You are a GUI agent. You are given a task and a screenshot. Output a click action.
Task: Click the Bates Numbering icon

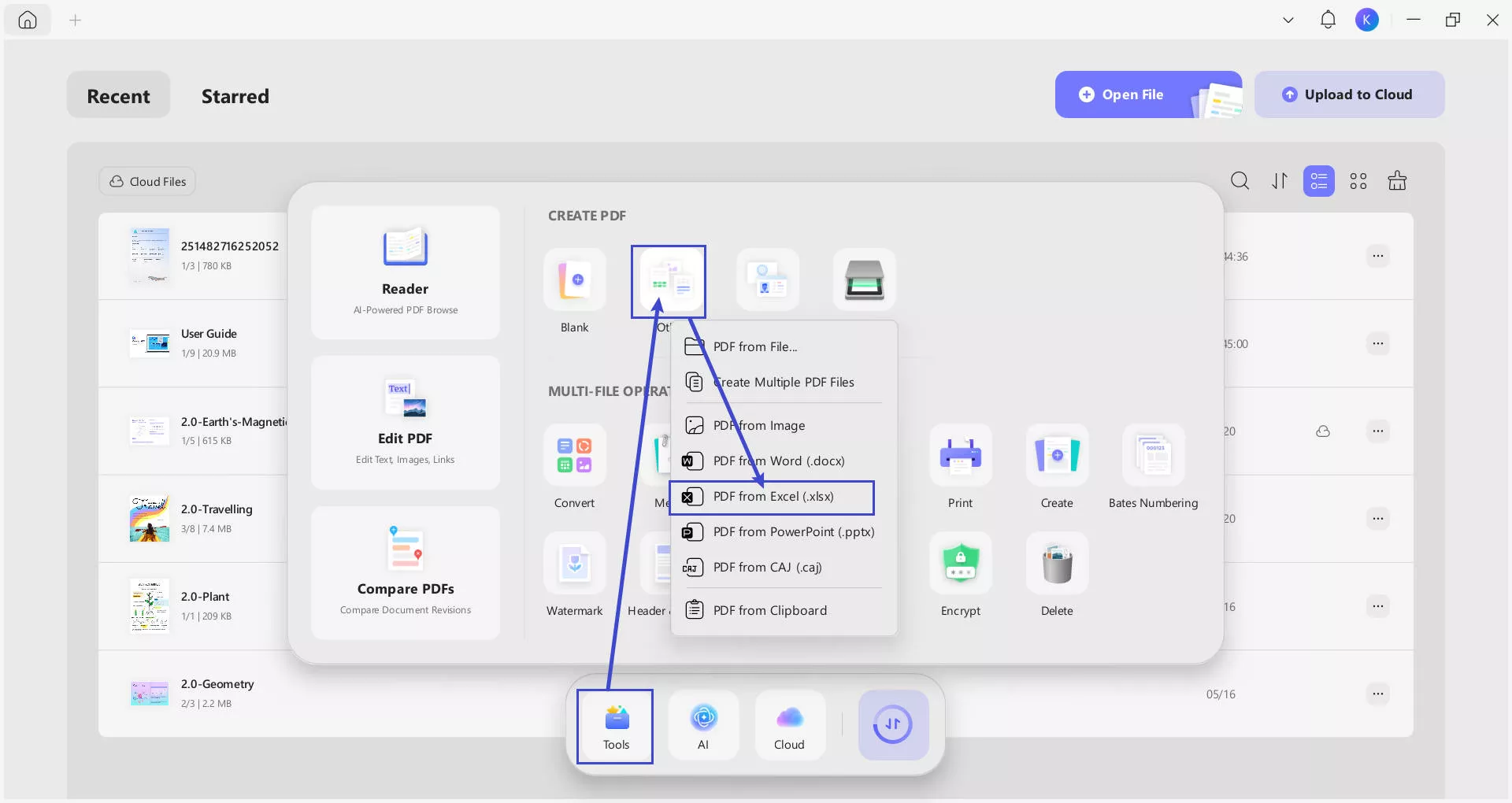(1153, 457)
